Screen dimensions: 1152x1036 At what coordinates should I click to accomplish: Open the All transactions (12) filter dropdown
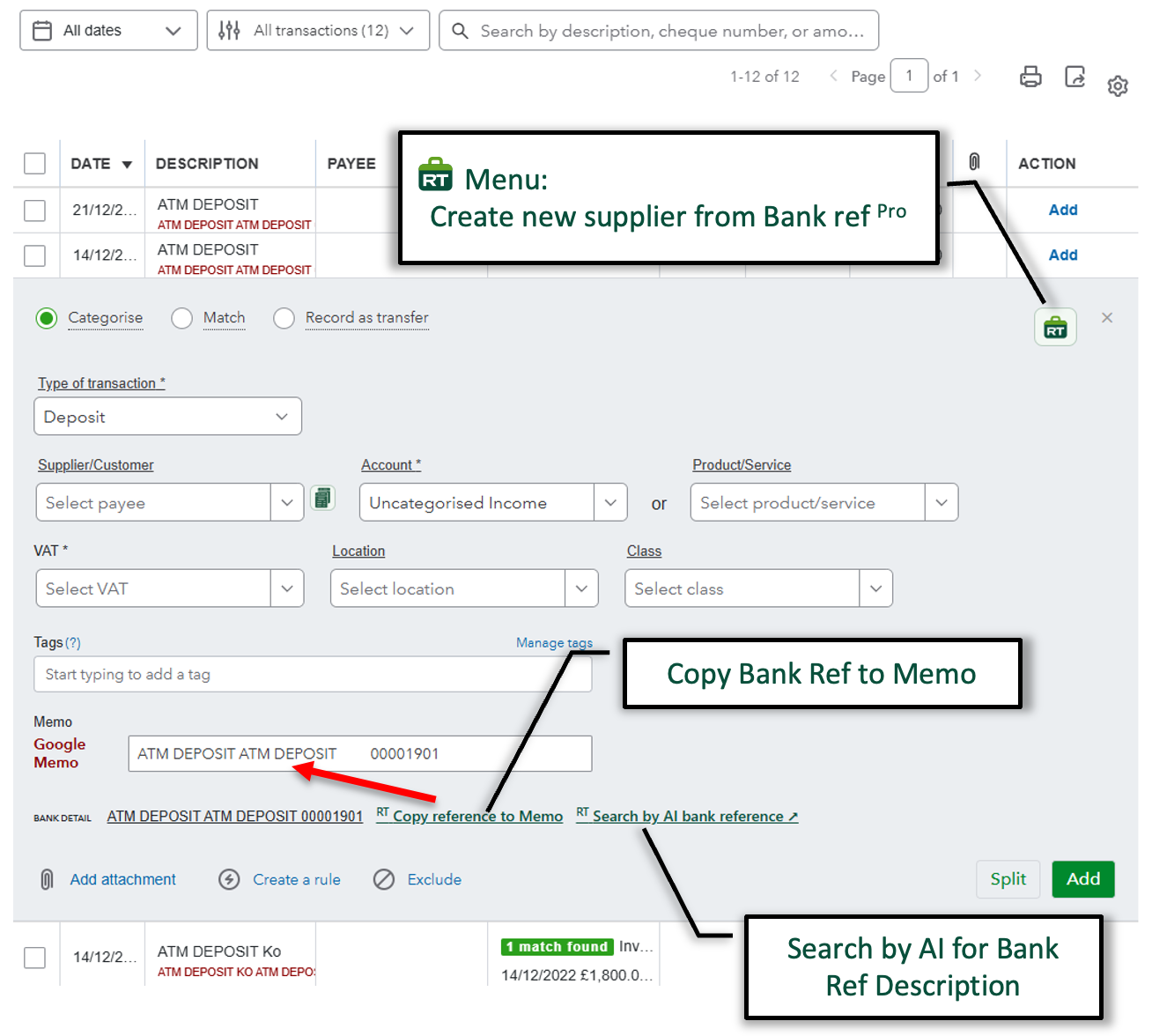(x=318, y=31)
